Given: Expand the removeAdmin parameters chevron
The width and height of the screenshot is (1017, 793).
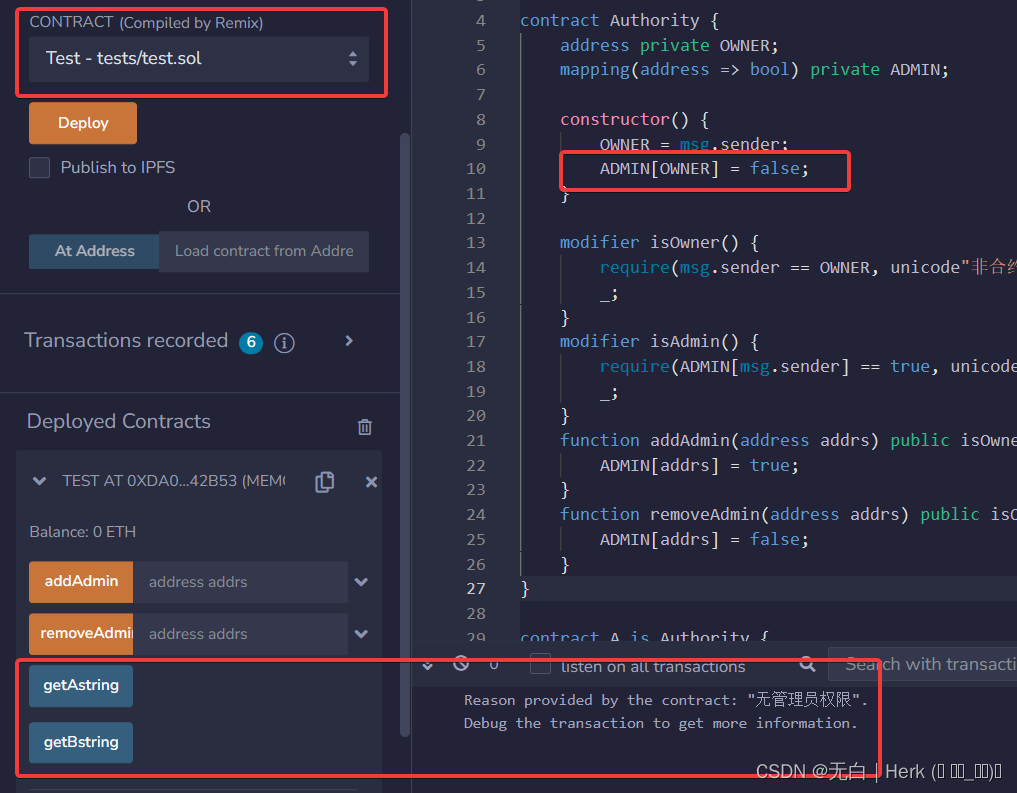Looking at the screenshot, I should pyautogui.click(x=361, y=633).
